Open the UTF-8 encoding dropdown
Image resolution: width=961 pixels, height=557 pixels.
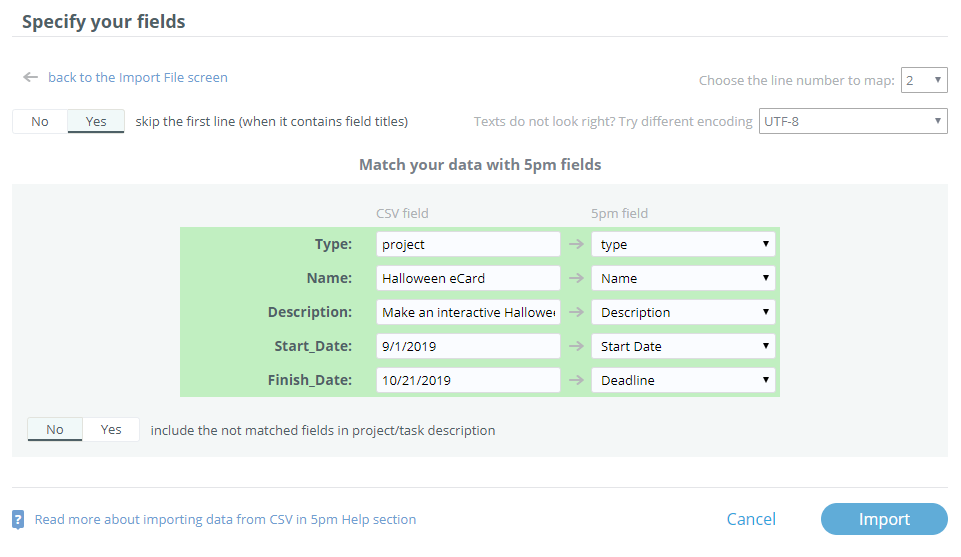853,121
